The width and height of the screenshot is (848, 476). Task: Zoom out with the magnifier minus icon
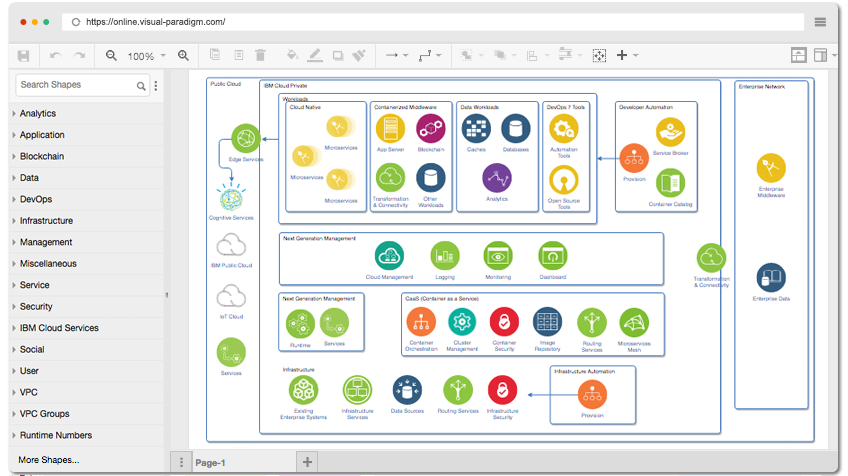coord(111,55)
